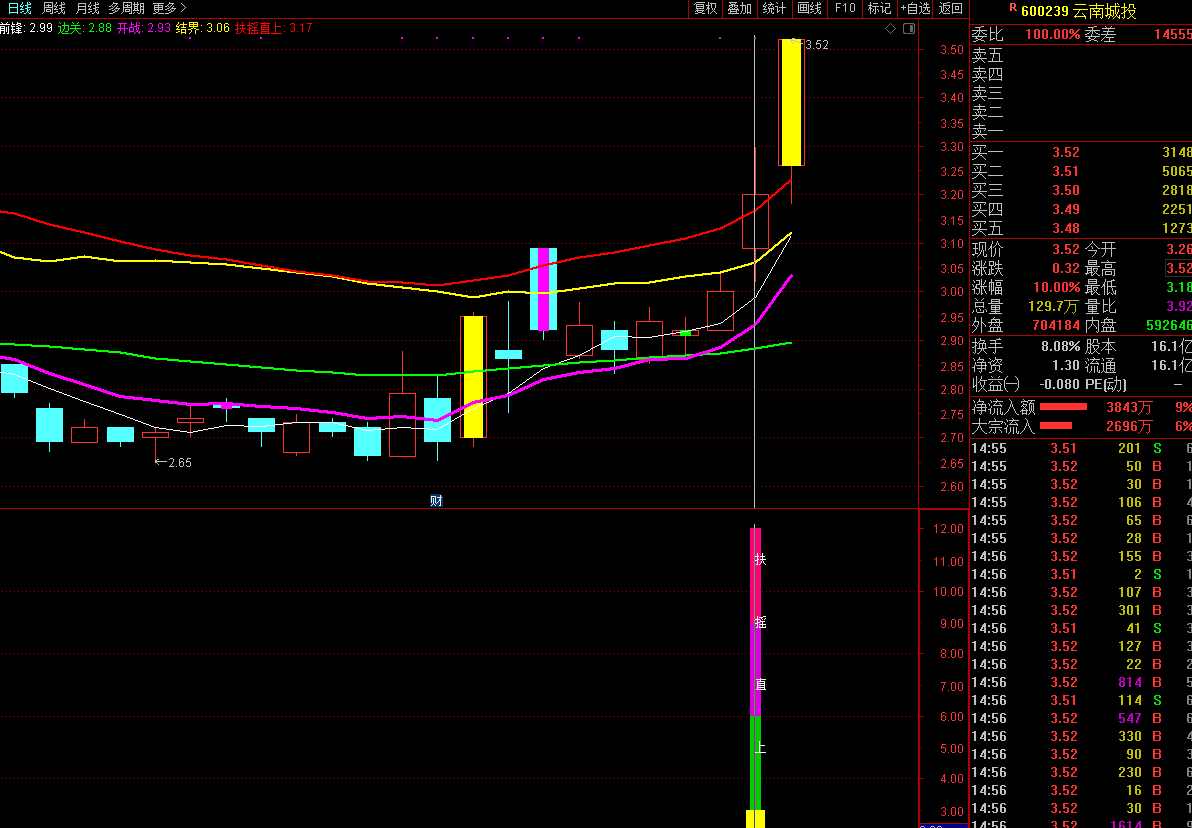The height and width of the screenshot is (828, 1192).
Task: Click the 财 finance marker on the chart
Action: 436,501
